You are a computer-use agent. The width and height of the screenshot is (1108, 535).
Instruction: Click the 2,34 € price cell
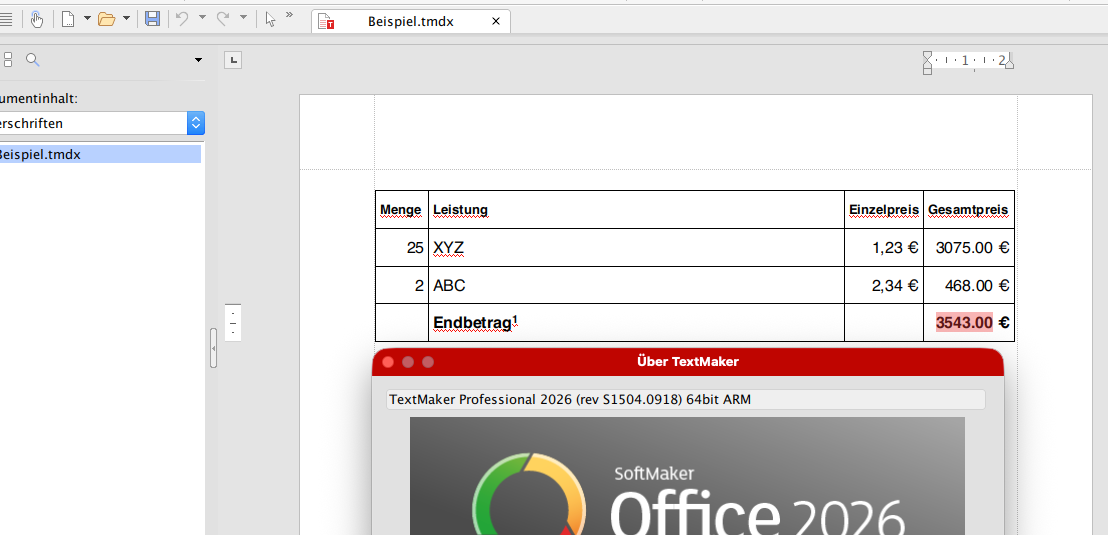coord(884,286)
